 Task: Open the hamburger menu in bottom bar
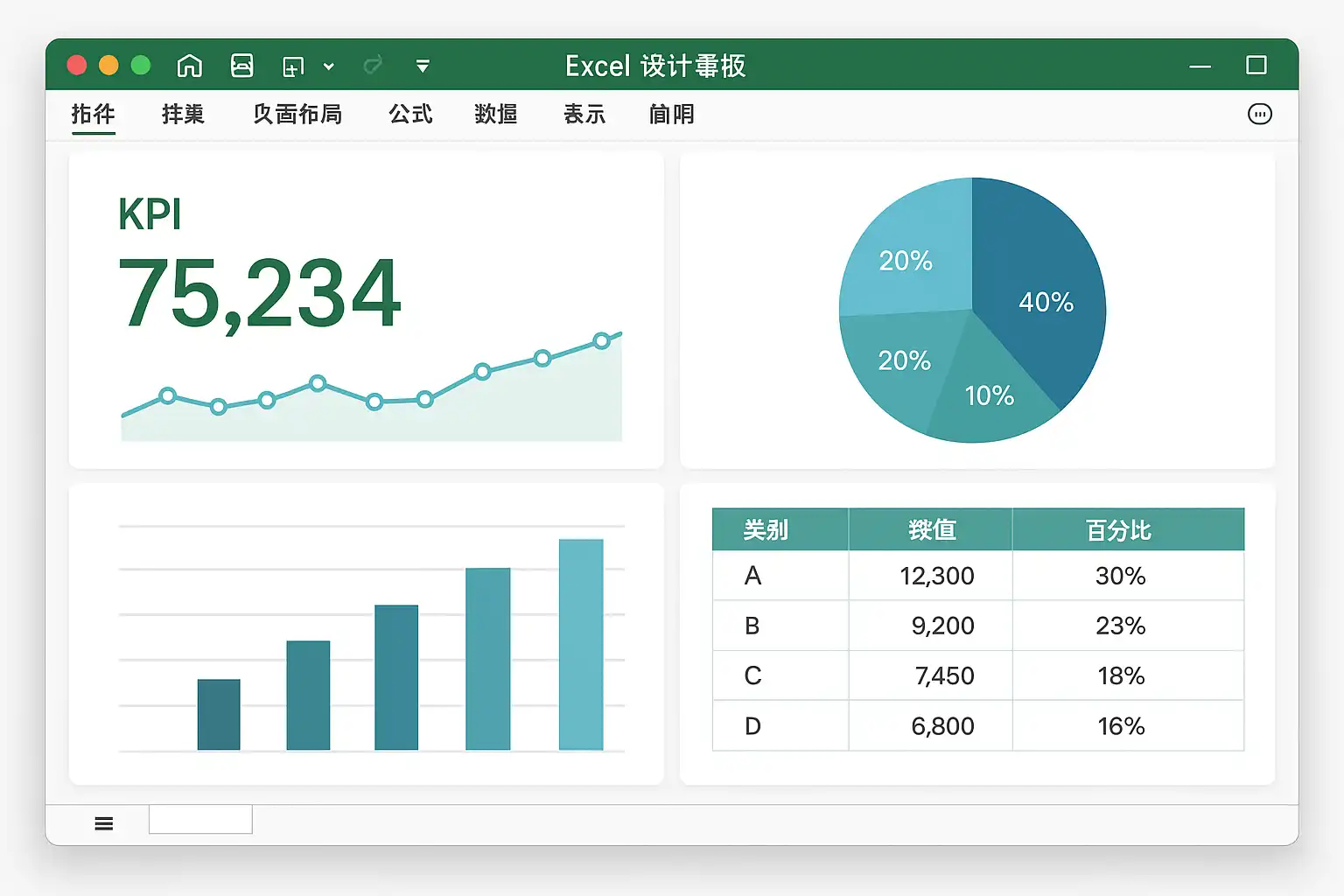click(103, 823)
